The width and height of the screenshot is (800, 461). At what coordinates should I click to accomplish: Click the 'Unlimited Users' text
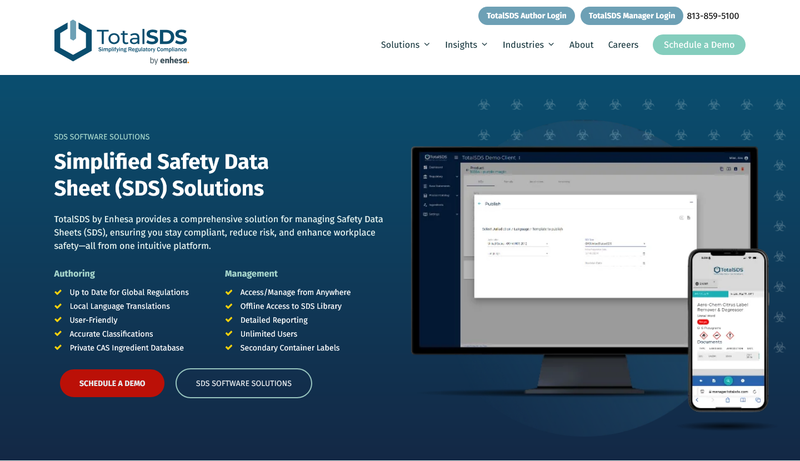point(269,334)
